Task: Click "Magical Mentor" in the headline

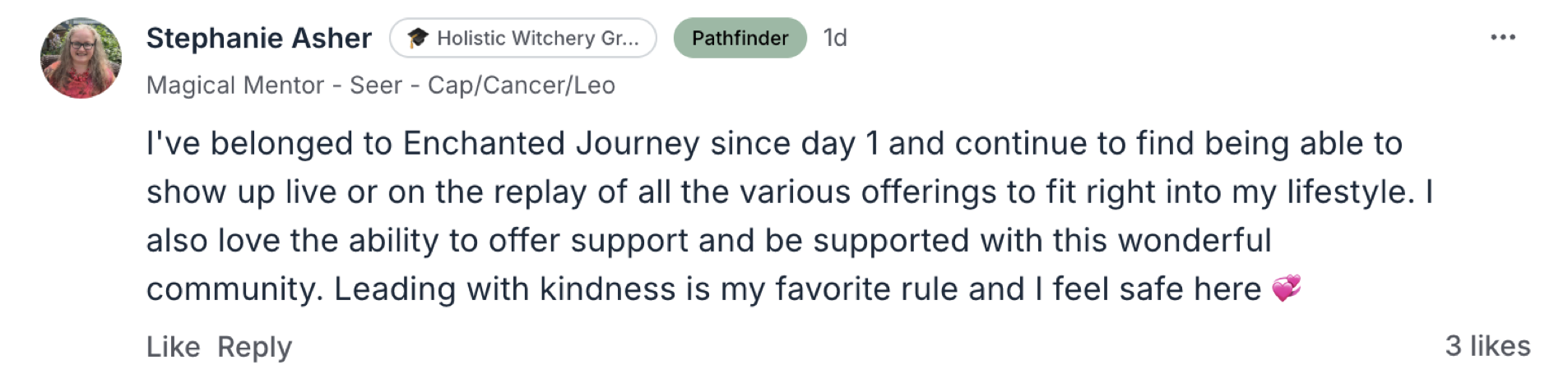Action: [235, 85]
